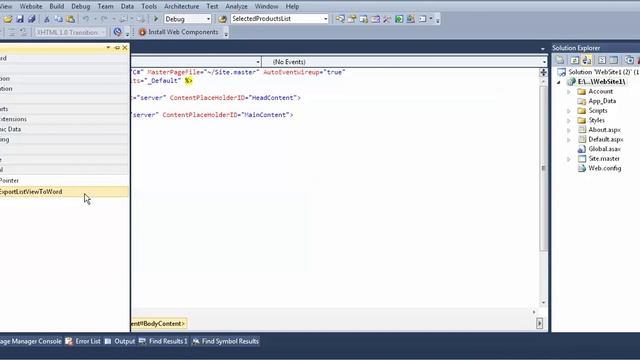Open the Find Results 1 tab
This screenshot has width=640, height=360.
pos(163,341)
